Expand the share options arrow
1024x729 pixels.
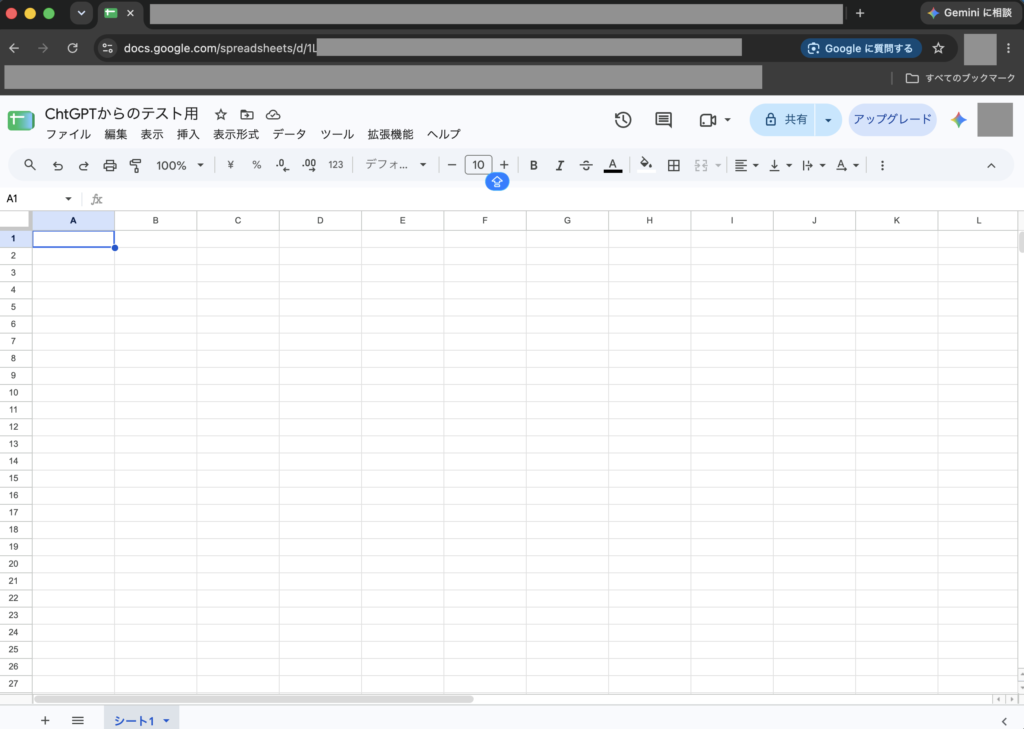828,120
